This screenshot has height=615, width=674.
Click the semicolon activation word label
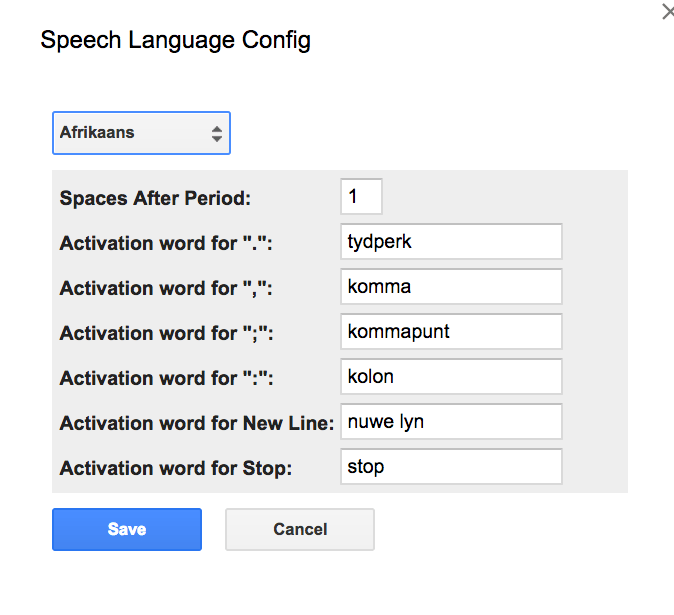pyautogui.click(x=166, y=333)
